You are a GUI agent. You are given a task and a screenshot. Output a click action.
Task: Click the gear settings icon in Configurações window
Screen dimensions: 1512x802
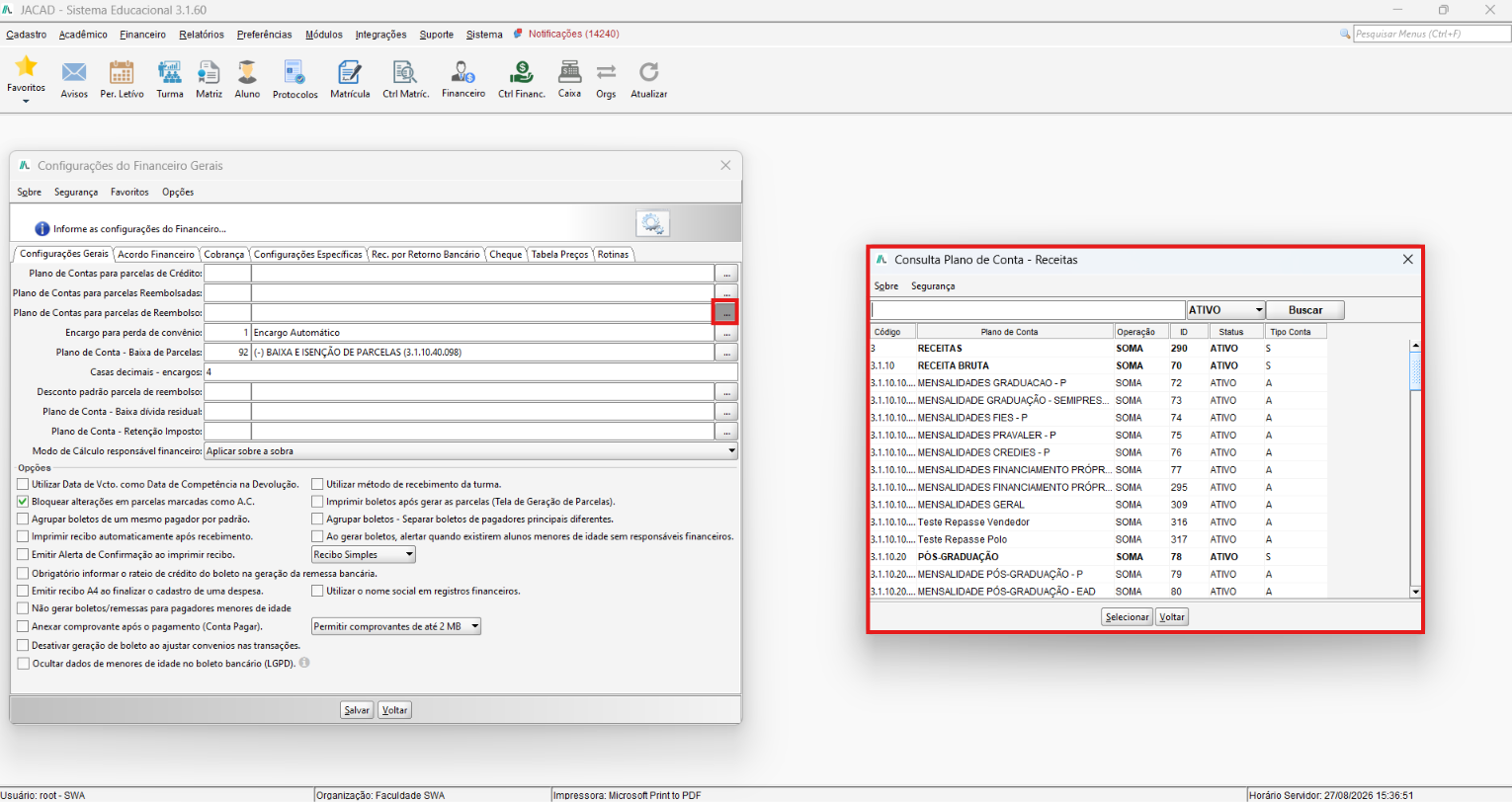pyautogui.click(x=652, y=224)
